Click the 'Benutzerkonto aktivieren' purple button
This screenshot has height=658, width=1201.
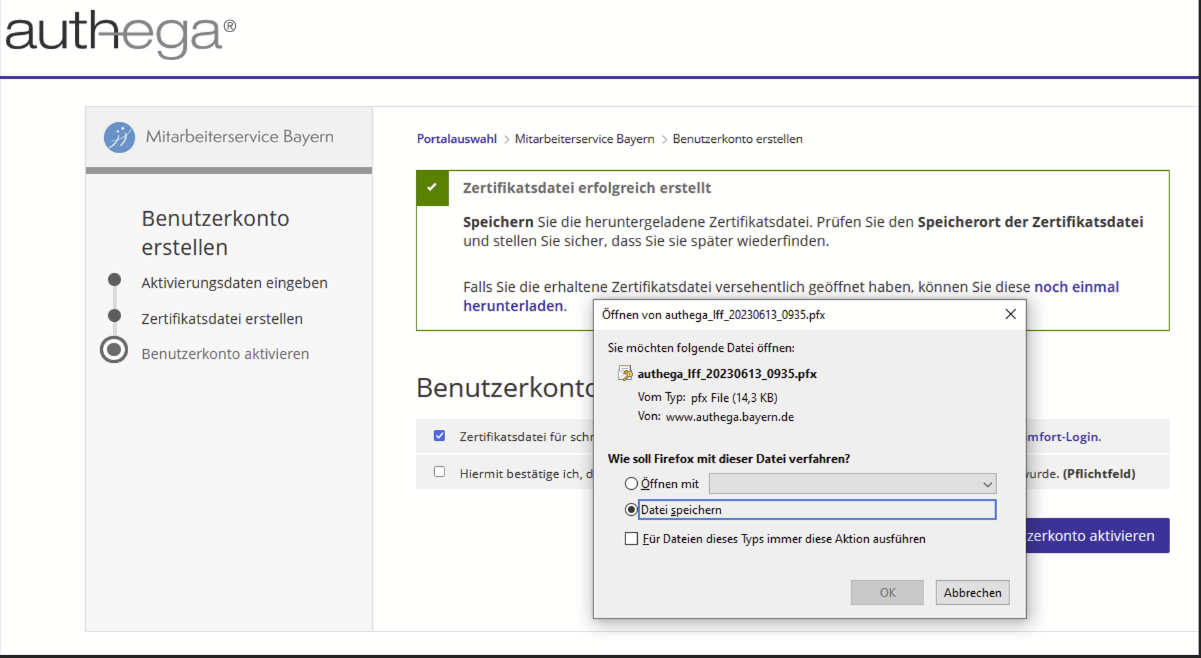(1097, 536)
